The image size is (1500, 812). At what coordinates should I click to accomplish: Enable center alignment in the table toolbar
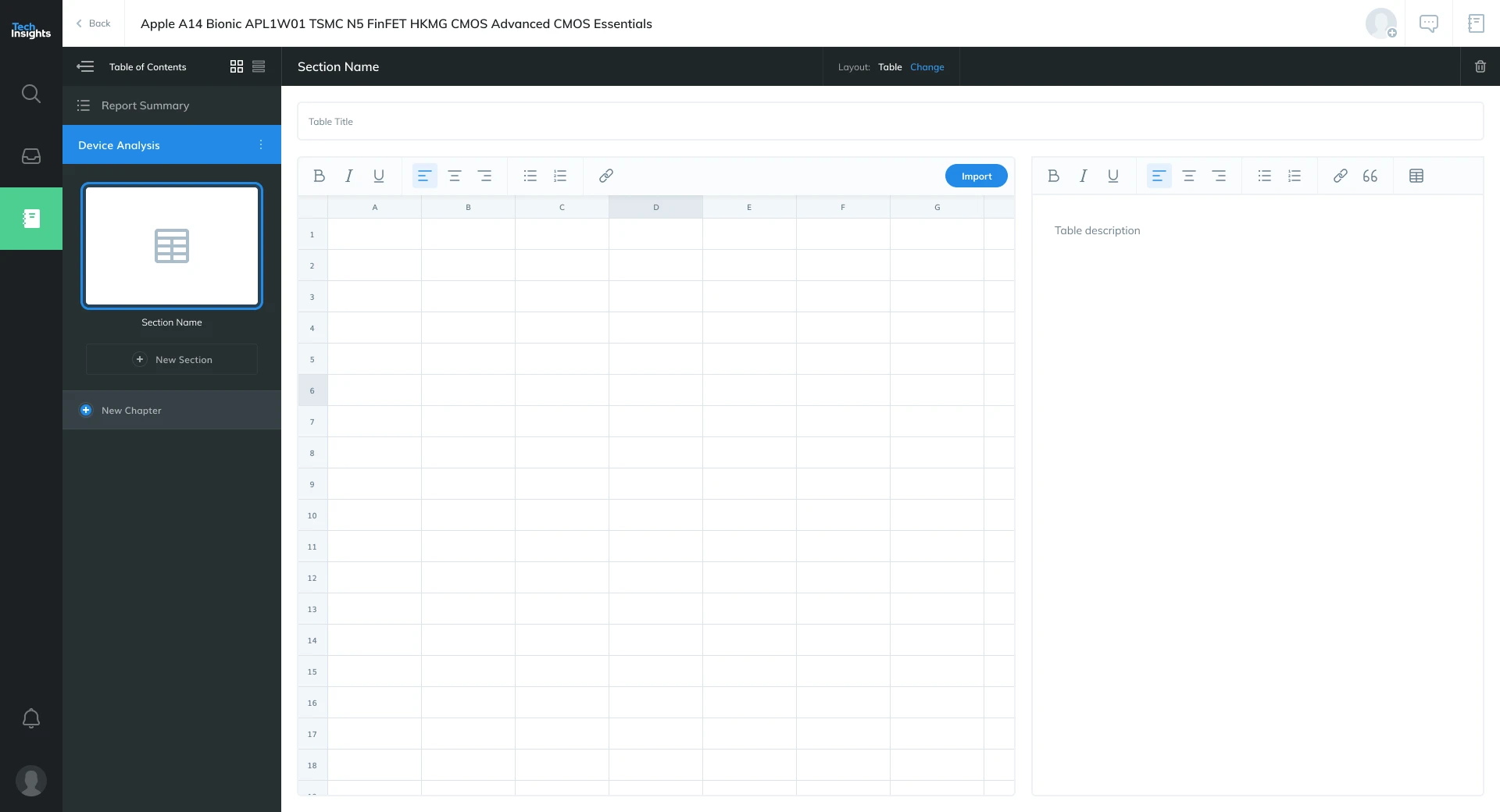point(455,176)
